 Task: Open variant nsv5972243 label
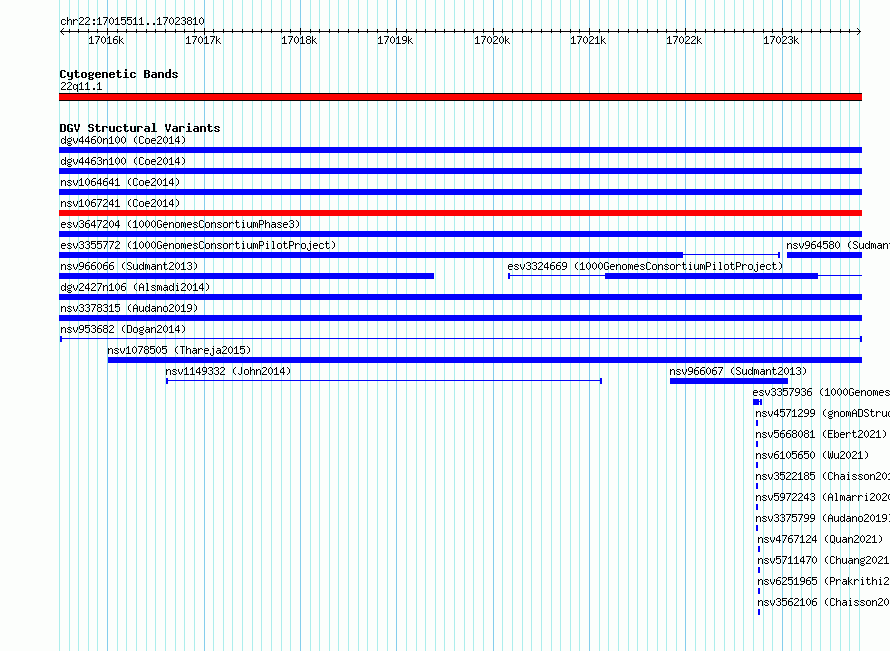tap(822, 497)
